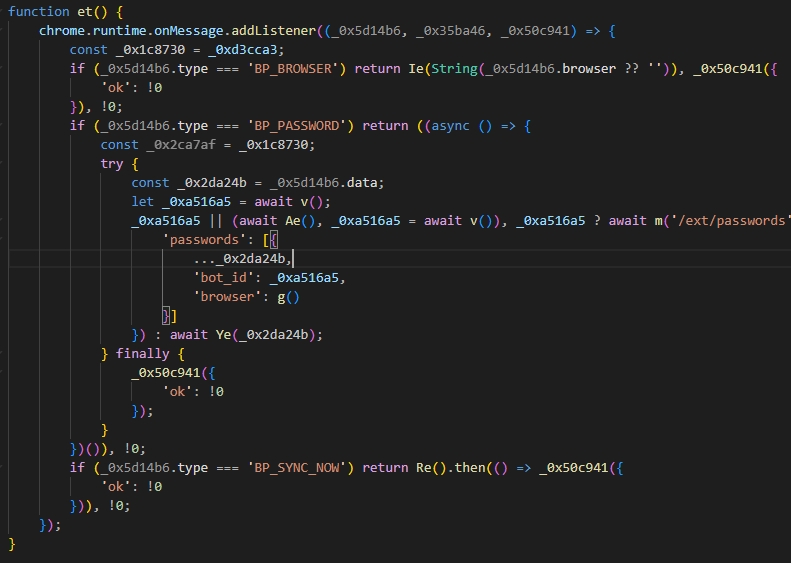Screen dimensions: 791x563
Task: Click '_0x1c8730' in const declaration line
Action: (150, 50)
